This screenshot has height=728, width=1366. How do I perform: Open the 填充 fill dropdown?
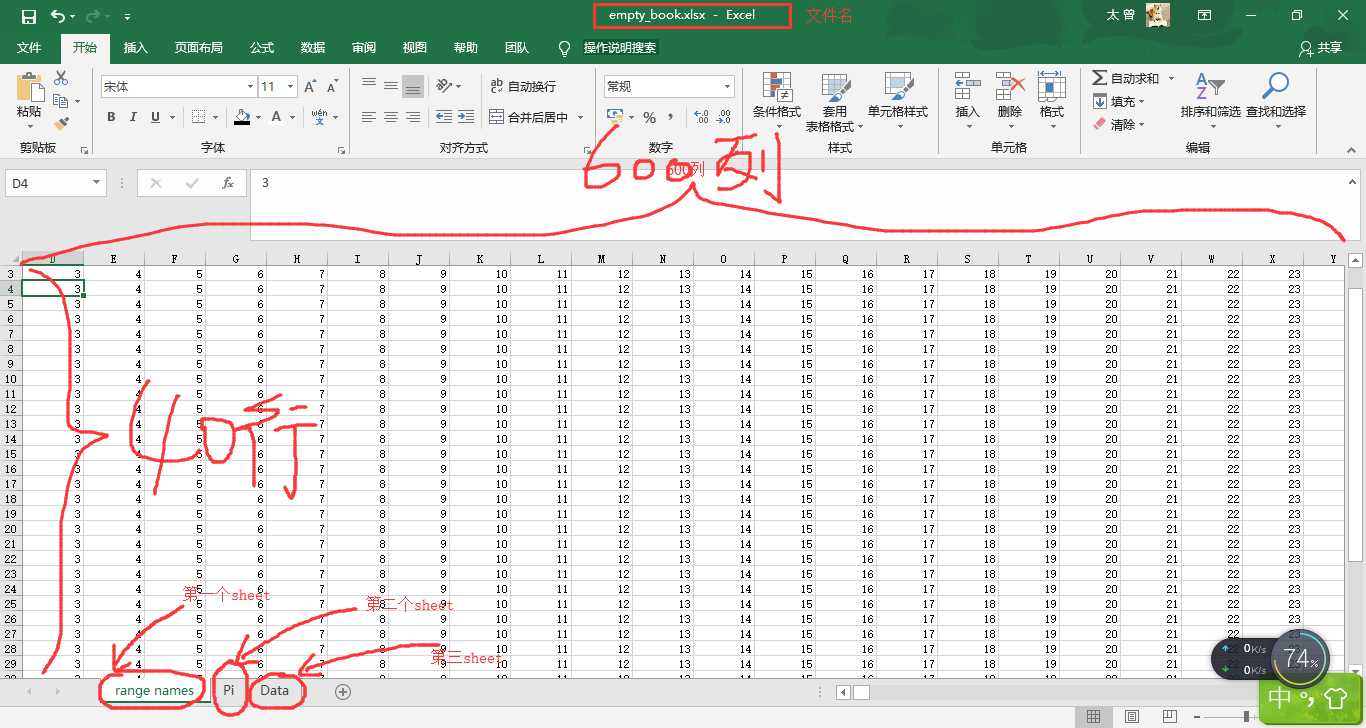pyautogui.click(x=1118, y=101)
